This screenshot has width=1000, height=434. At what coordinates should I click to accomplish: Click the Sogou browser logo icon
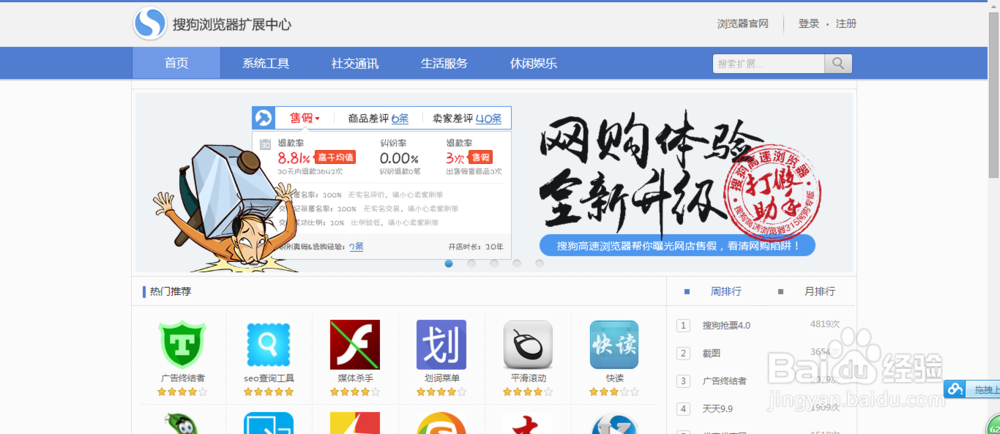click(x=150, y=24)
